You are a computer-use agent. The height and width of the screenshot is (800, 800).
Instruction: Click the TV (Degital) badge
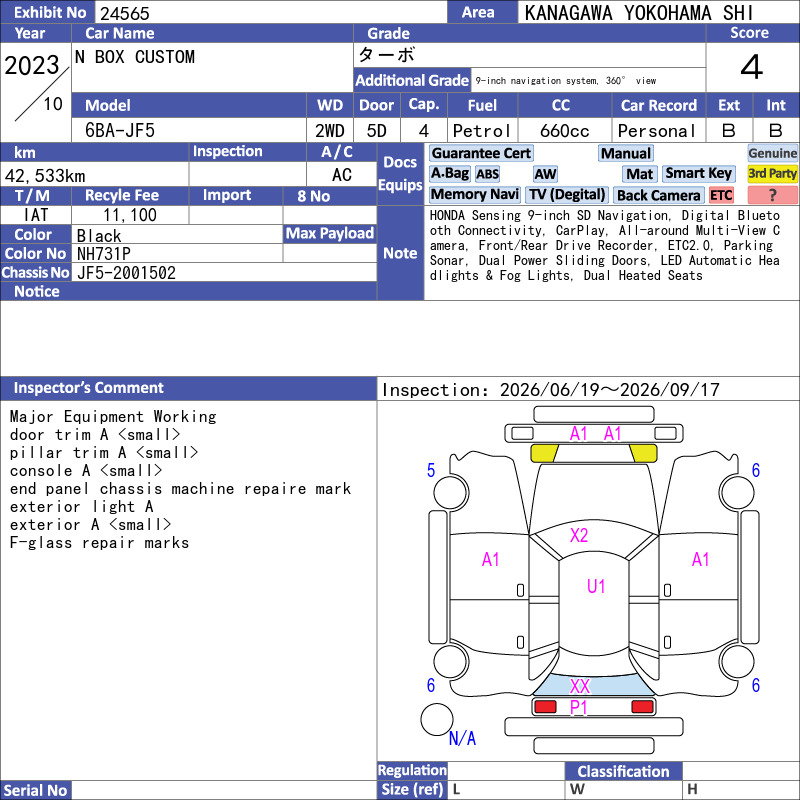click(x=567, y=194)
